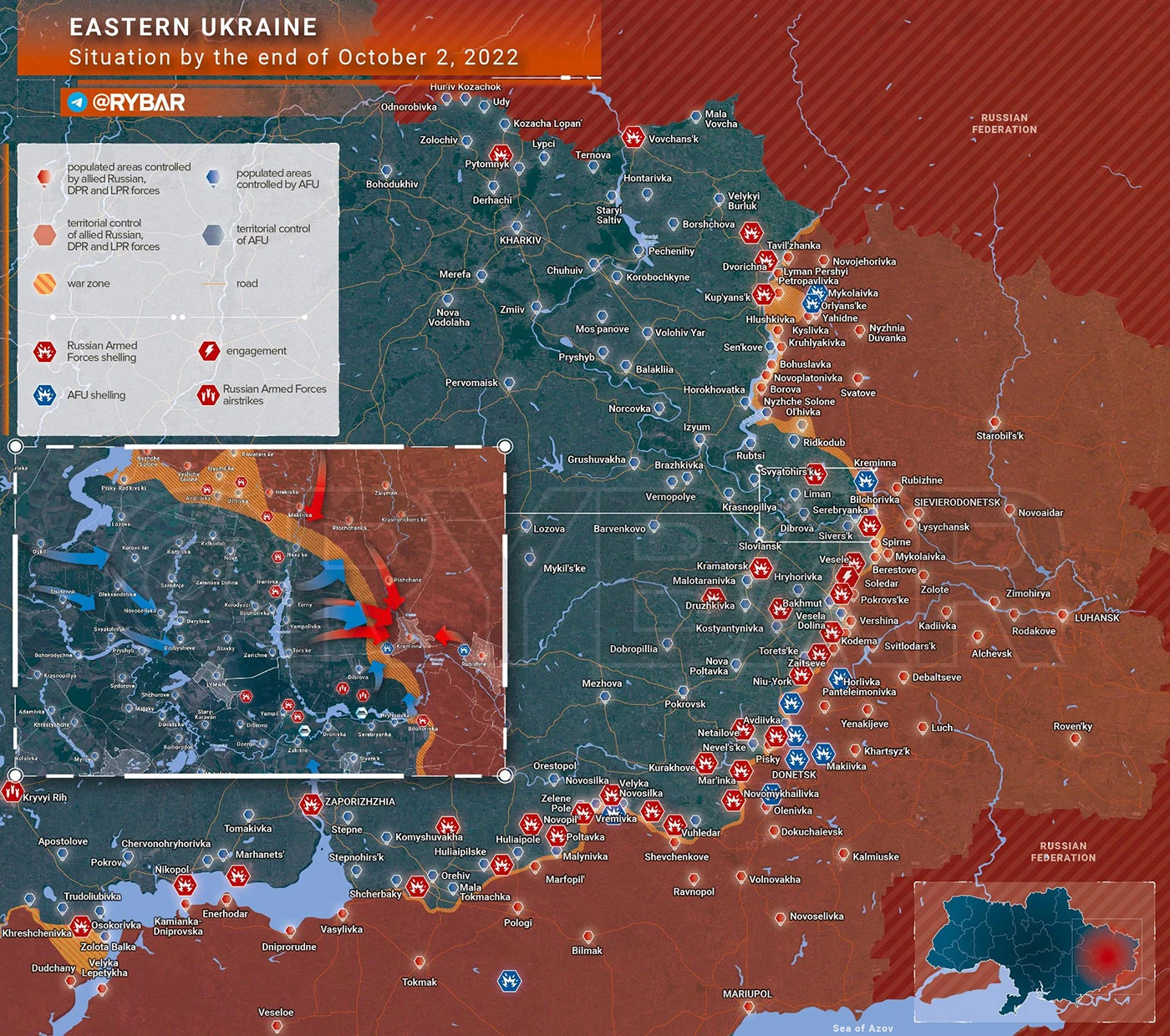Click the shelling icon at Kryvyi Rih

[12, 791]
